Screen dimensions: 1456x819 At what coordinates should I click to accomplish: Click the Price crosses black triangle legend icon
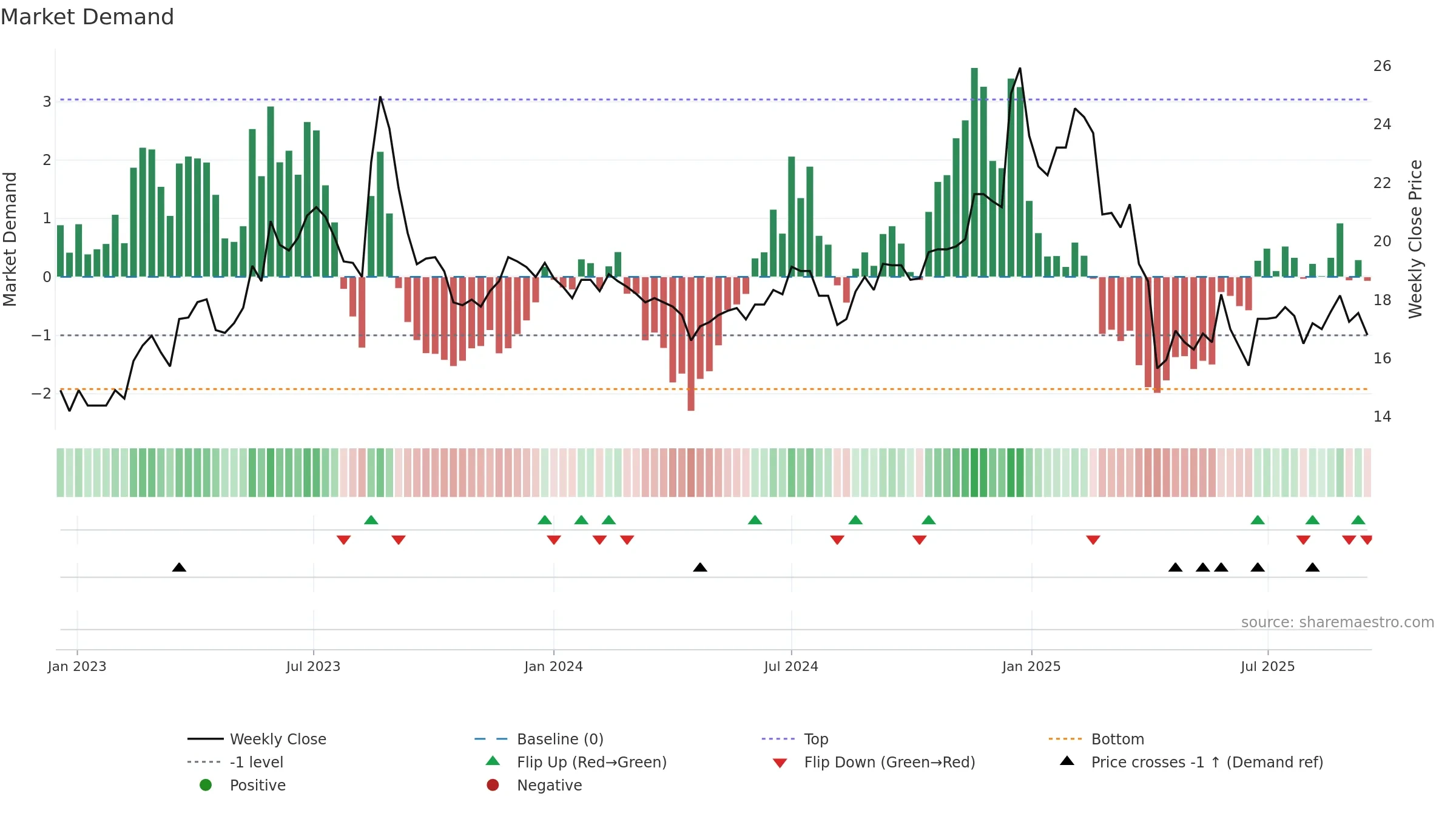click(1067, 761)
